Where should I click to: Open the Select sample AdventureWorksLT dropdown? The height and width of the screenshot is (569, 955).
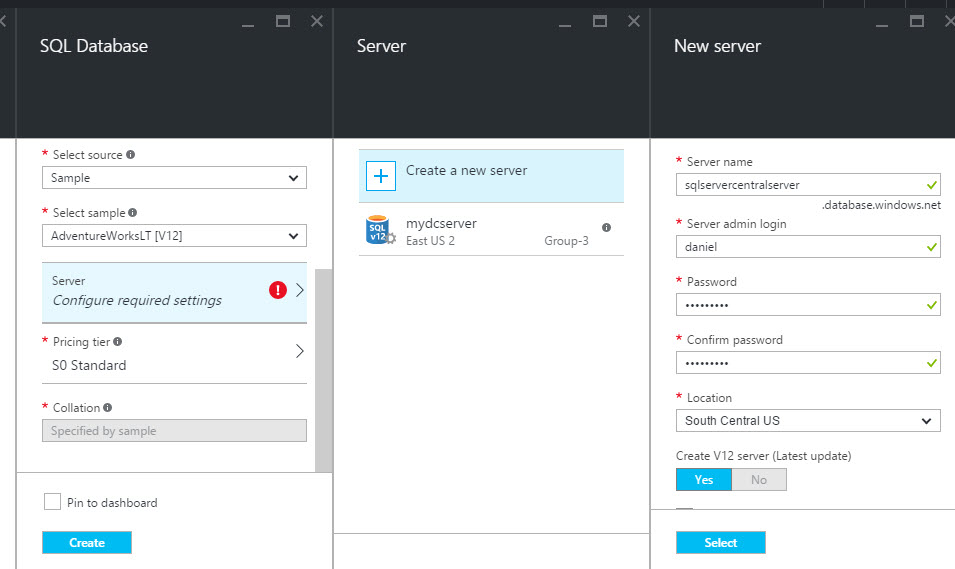point(174,236)
